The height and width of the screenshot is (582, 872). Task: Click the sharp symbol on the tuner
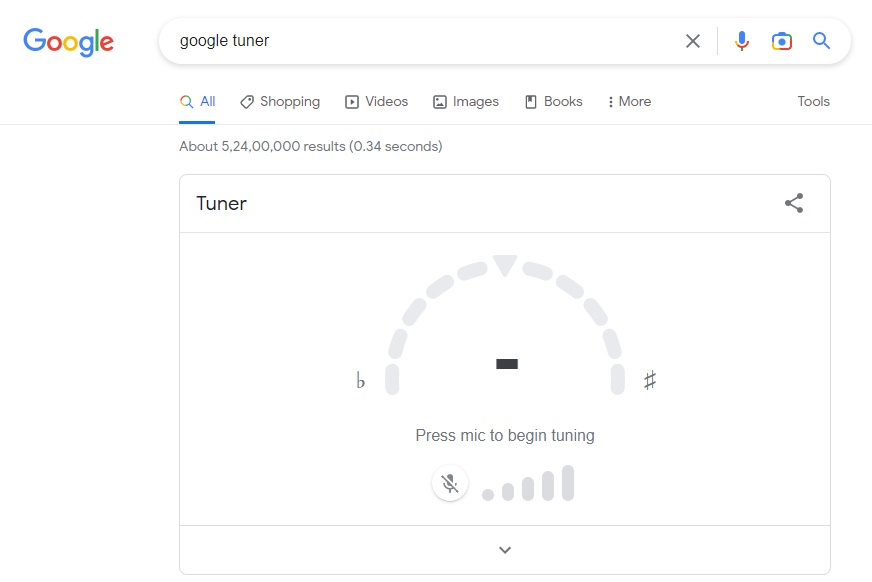pyautogui.click(x=650, y=380)
